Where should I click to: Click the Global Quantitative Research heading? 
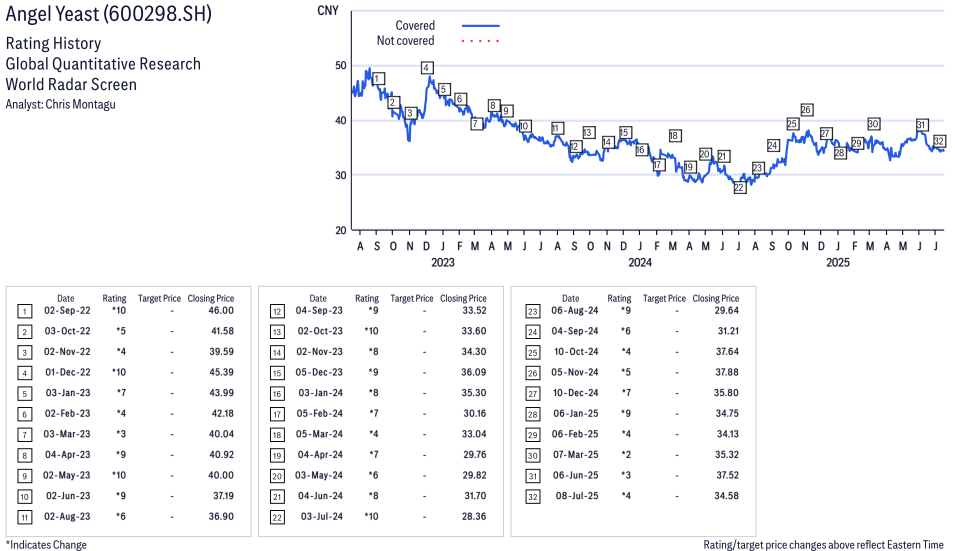tap(103, 64)
